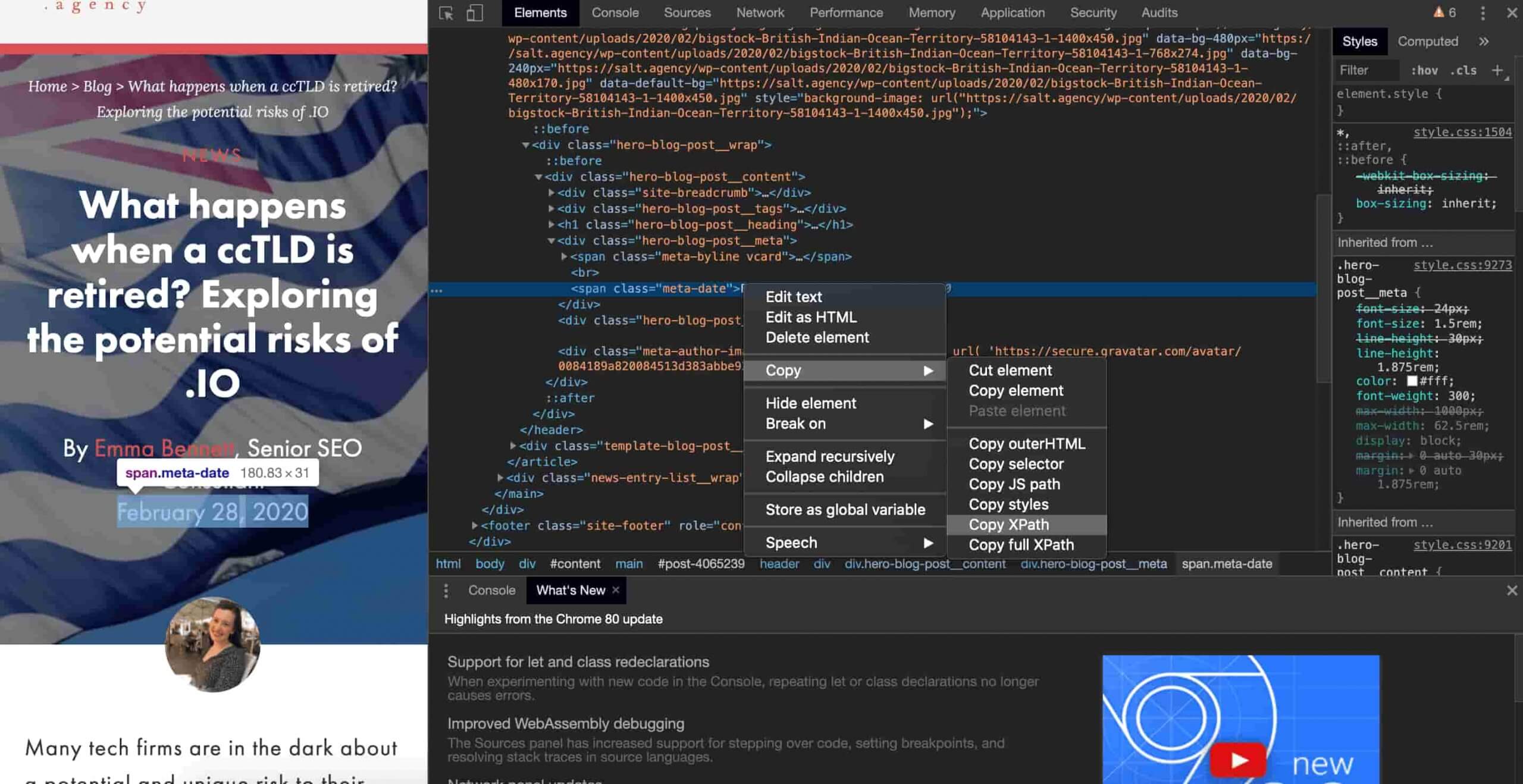Open the What's New tab
1523x784 pixels.
point(569,589)
